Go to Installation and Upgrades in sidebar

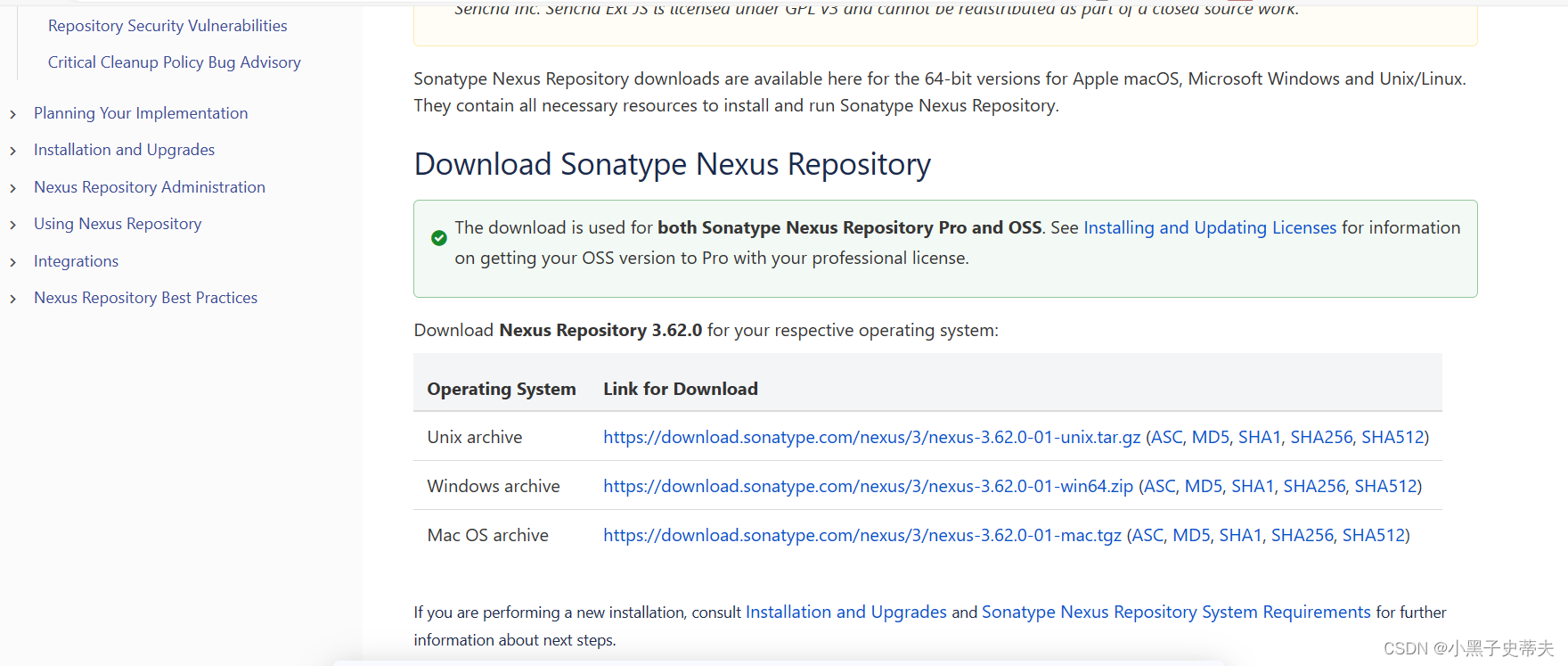124,150
